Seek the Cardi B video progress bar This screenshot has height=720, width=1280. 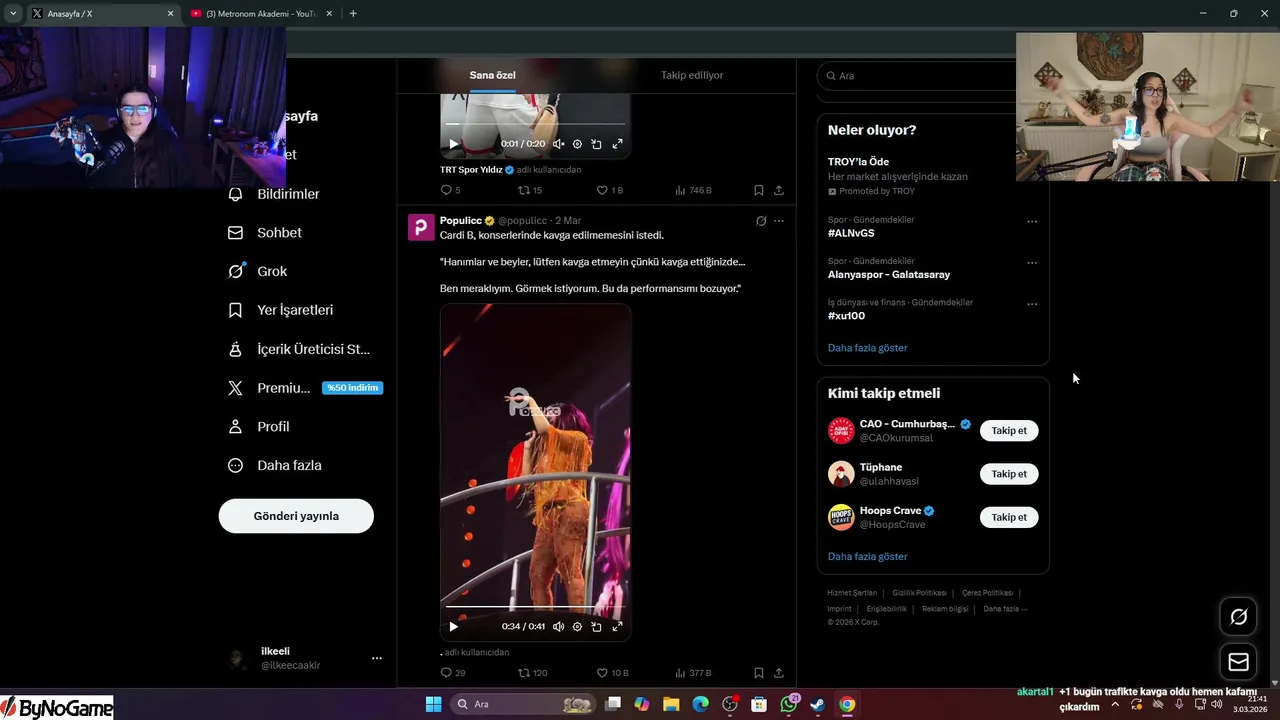pyautogui.click(x=535, y=607)
